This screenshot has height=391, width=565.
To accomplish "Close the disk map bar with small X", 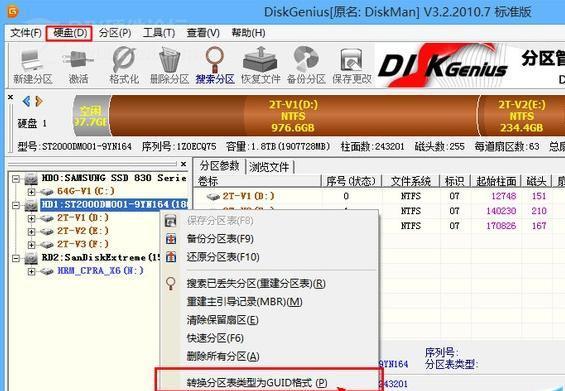I will click(10, 97).
